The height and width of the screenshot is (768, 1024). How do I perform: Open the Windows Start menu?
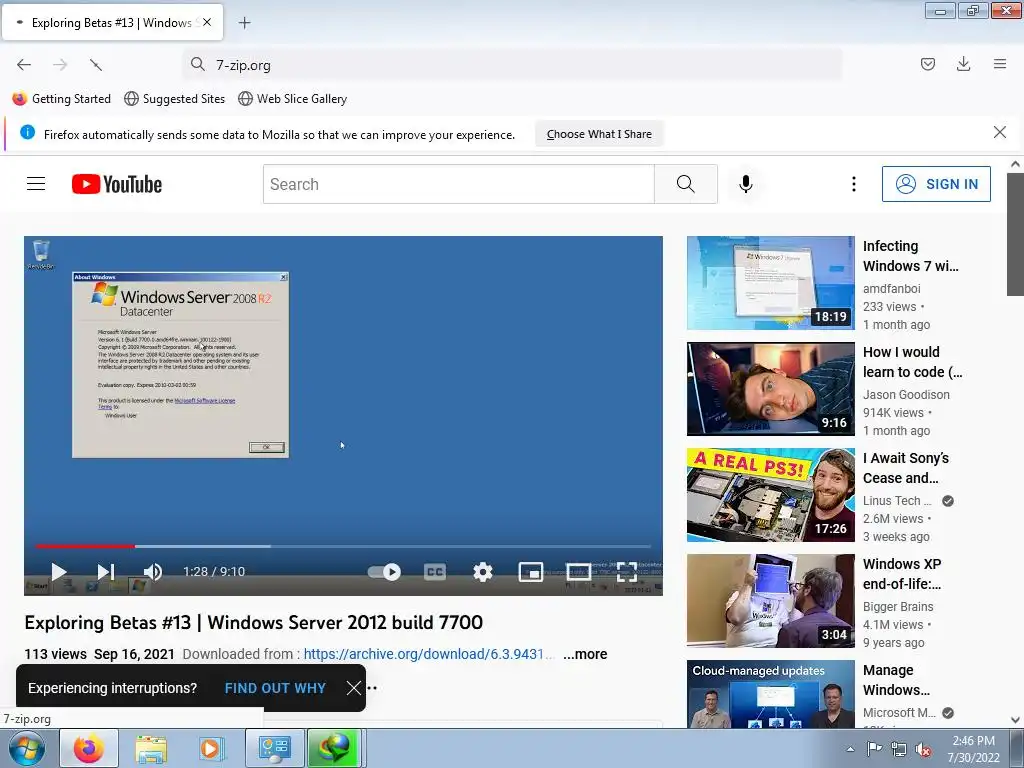[27, 748]
